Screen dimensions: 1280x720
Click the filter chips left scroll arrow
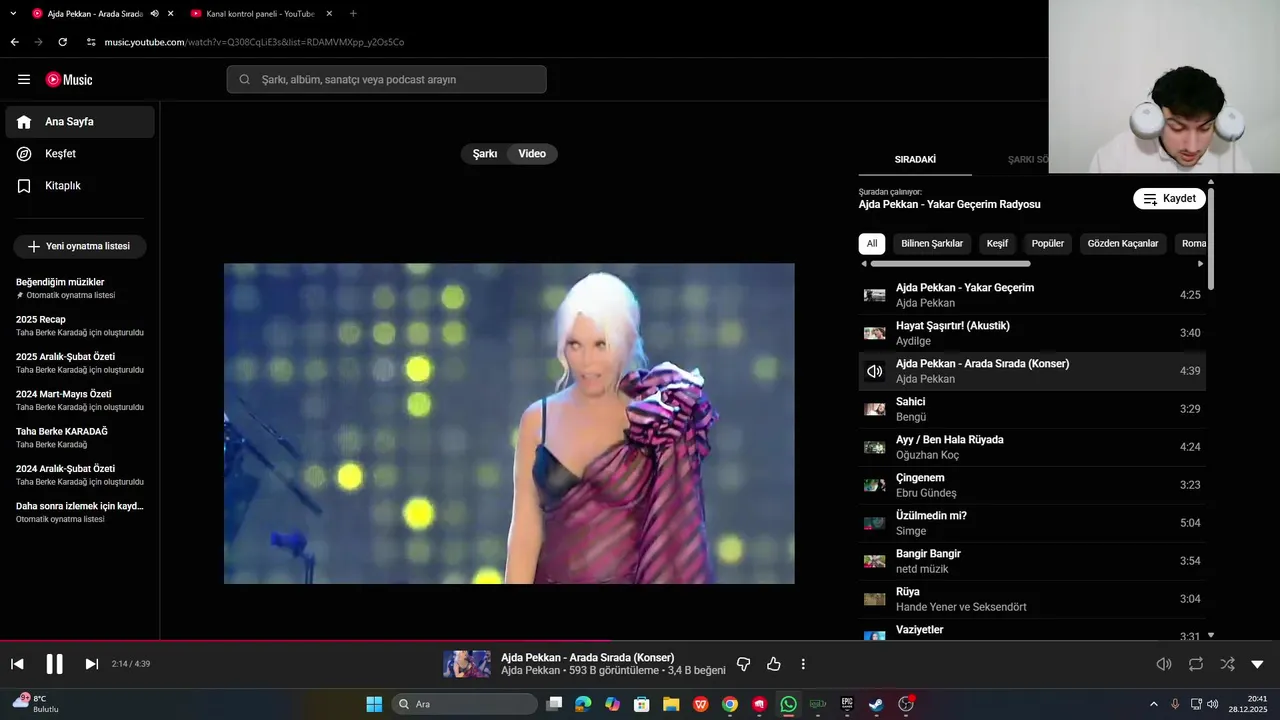pyautogui.click(x=864, y=264)
